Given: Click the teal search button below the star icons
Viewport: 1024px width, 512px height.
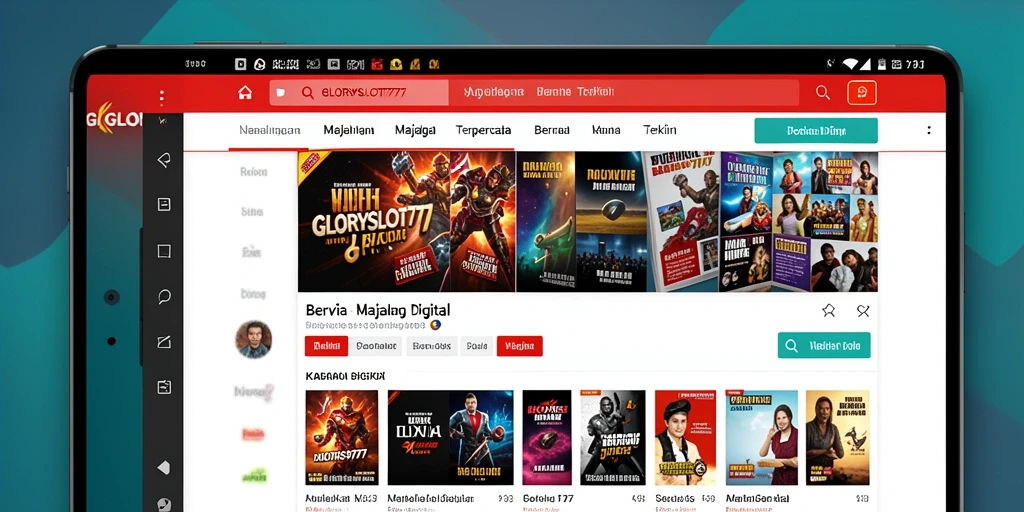Looking at the screenshot, I should [x=824, y=345].
